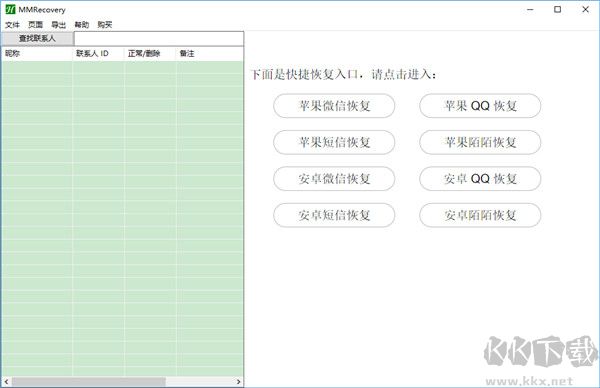Open the 导出 menu
This screenshot has width=600, height=388.
click(x=59, y=25)
